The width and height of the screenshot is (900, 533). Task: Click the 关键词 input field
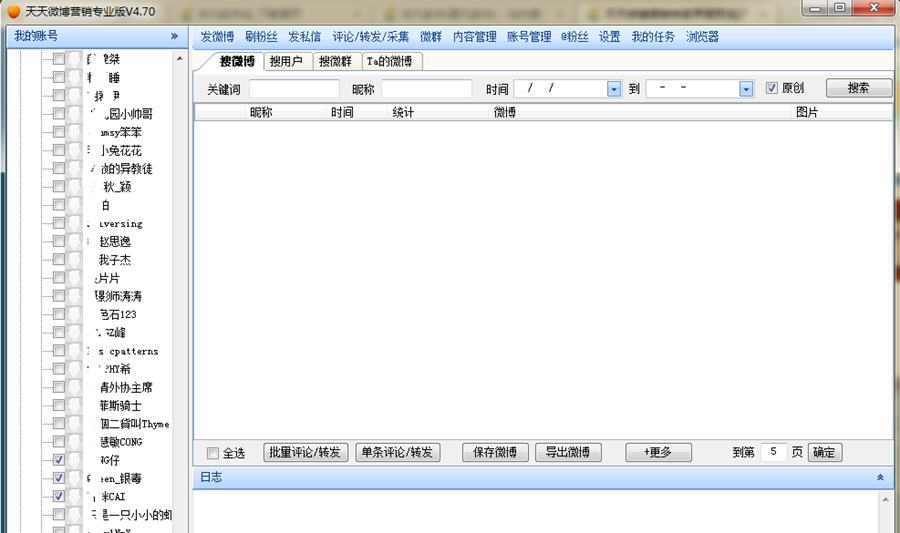[x=294, y=89]
